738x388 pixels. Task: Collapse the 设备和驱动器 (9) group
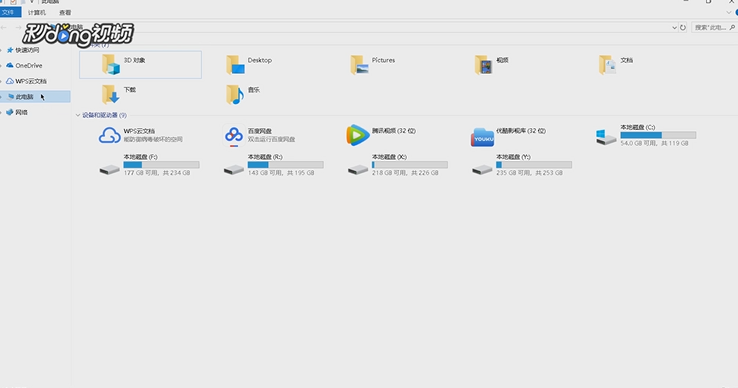[x=78, y=115]
